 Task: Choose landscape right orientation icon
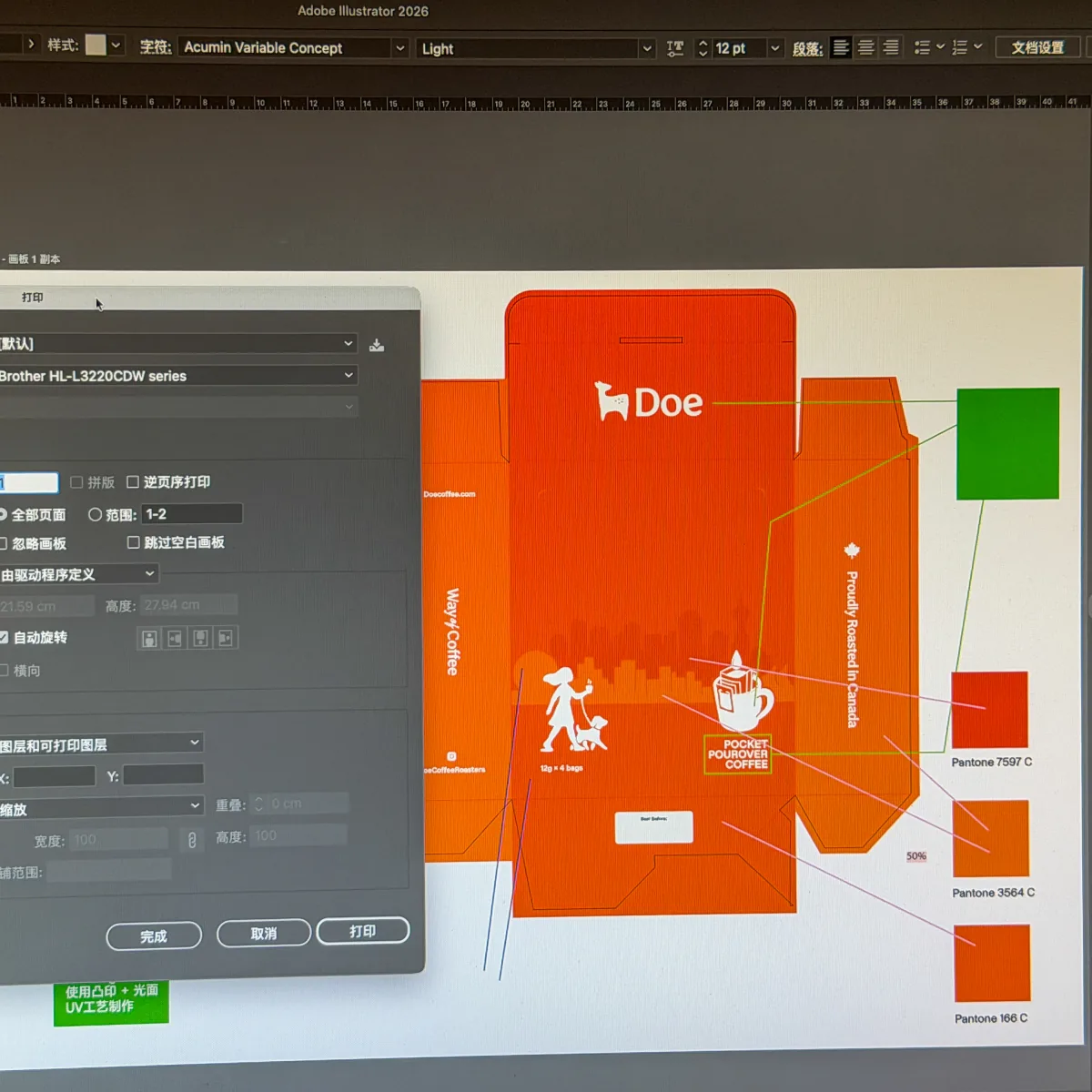pyautogui.click(x=225, y=638)
